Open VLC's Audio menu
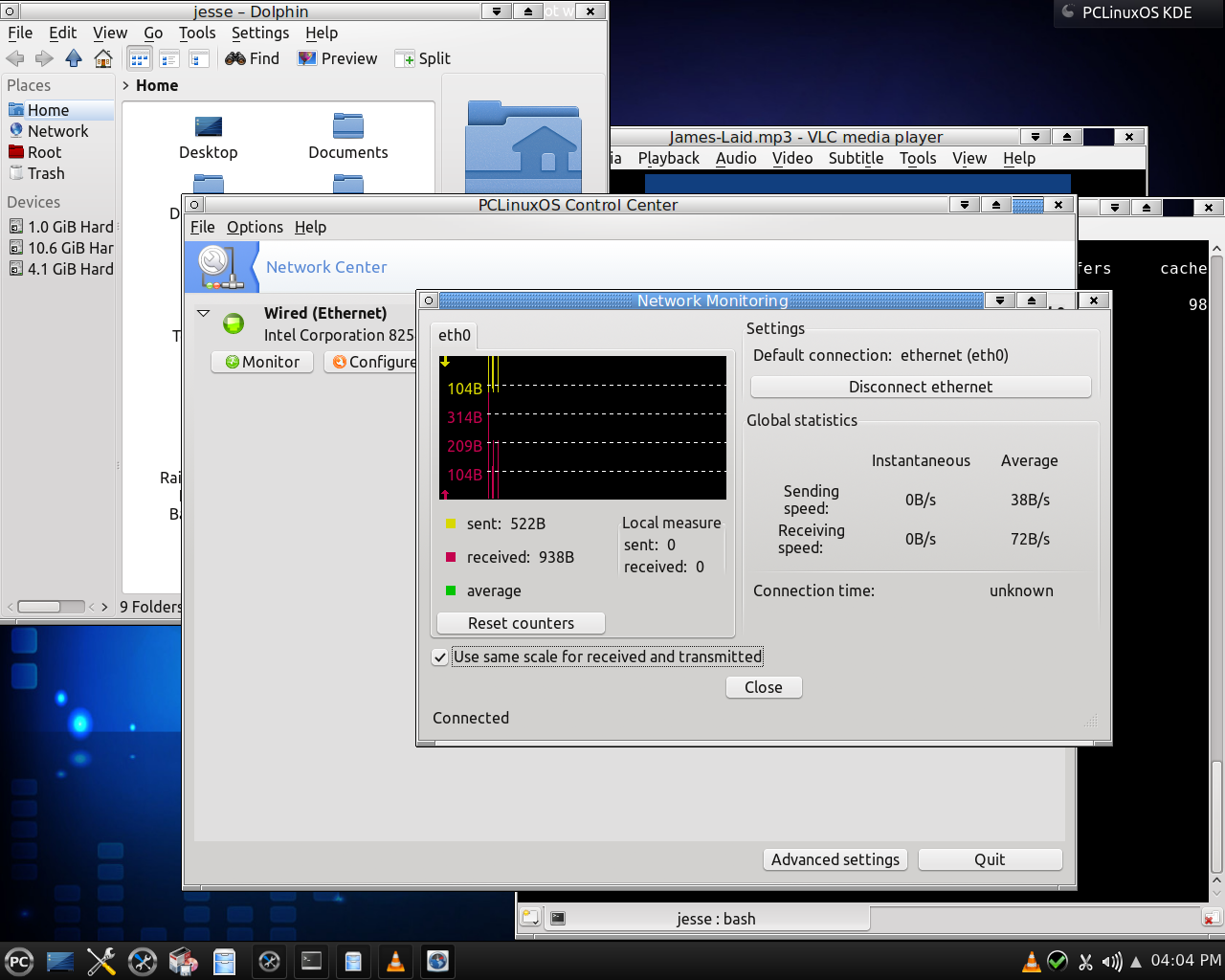Image resolution: width=1225 pixels, height=980 pixels. click(x=736, y=158)
